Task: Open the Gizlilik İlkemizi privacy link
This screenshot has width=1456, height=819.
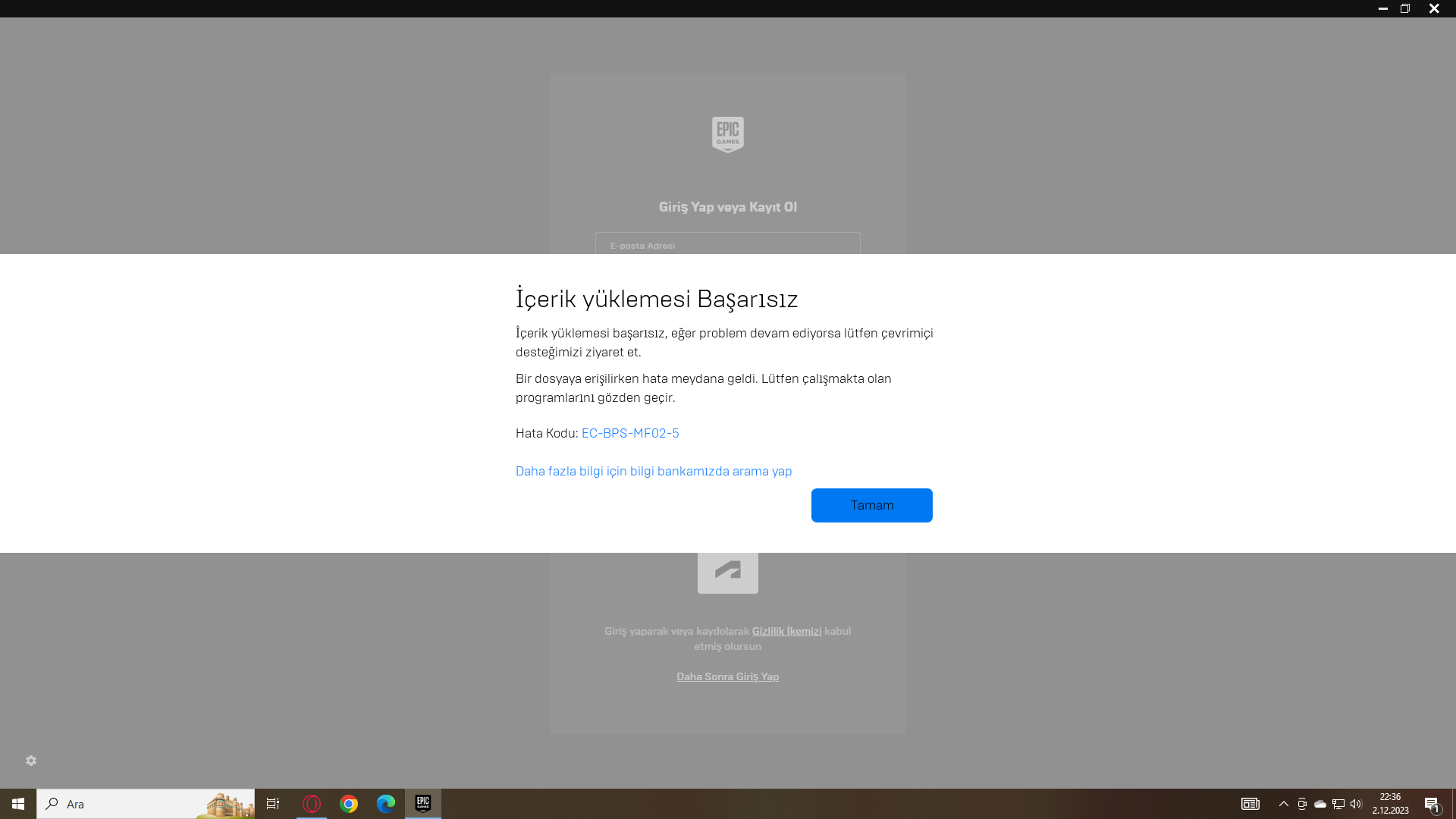Action: click(x=786, y=631)
